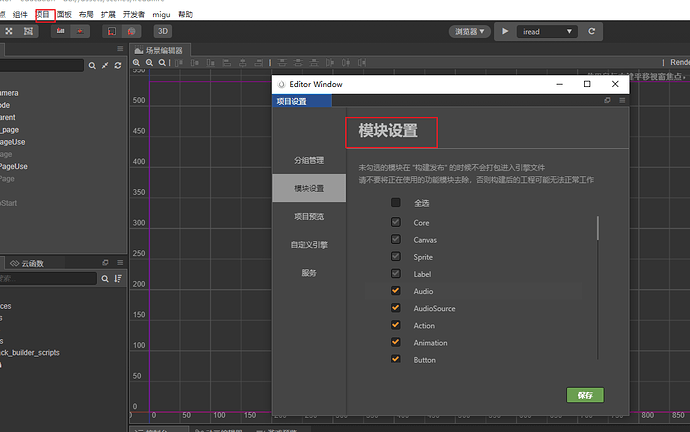This screenshot has height=432, width=690.
Task: Uncheck the Button module checkbox
Action: click(396, 359)
